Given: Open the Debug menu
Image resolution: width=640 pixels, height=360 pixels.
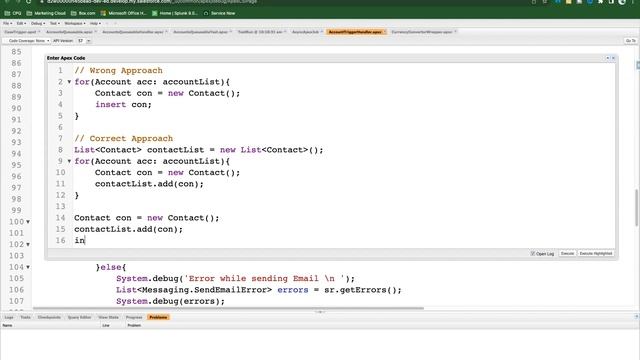Looking at the screenshot, I should tap(37, 23).
